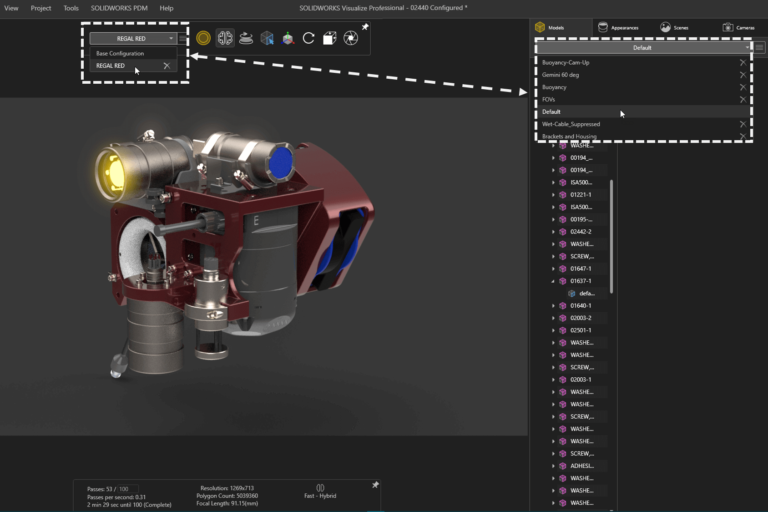
Task: Select the Wet-Cable_Suppressed model set
Action: 571,124
